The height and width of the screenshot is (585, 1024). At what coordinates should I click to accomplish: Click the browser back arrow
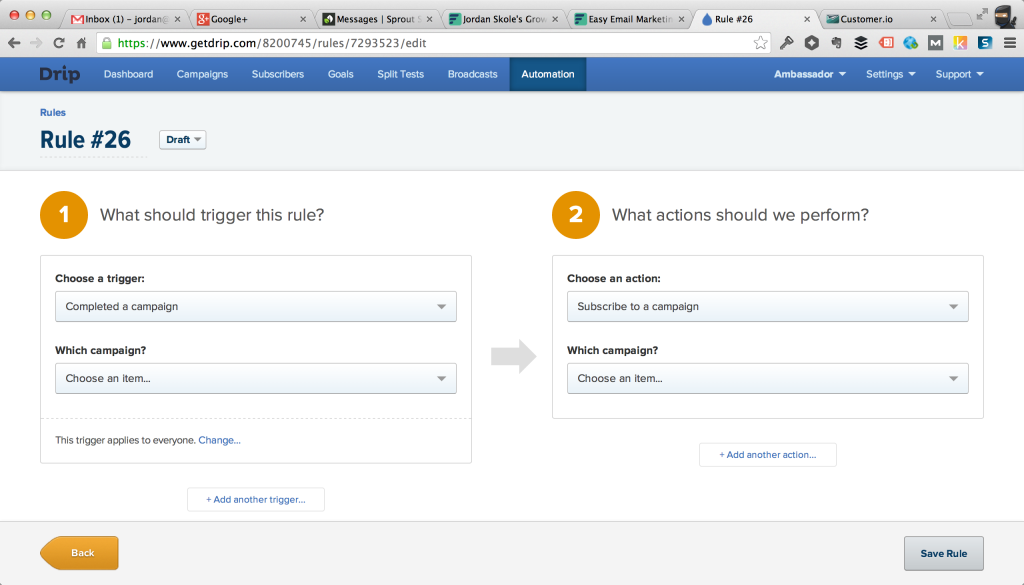pyautogui.click(x=14, y=43)
